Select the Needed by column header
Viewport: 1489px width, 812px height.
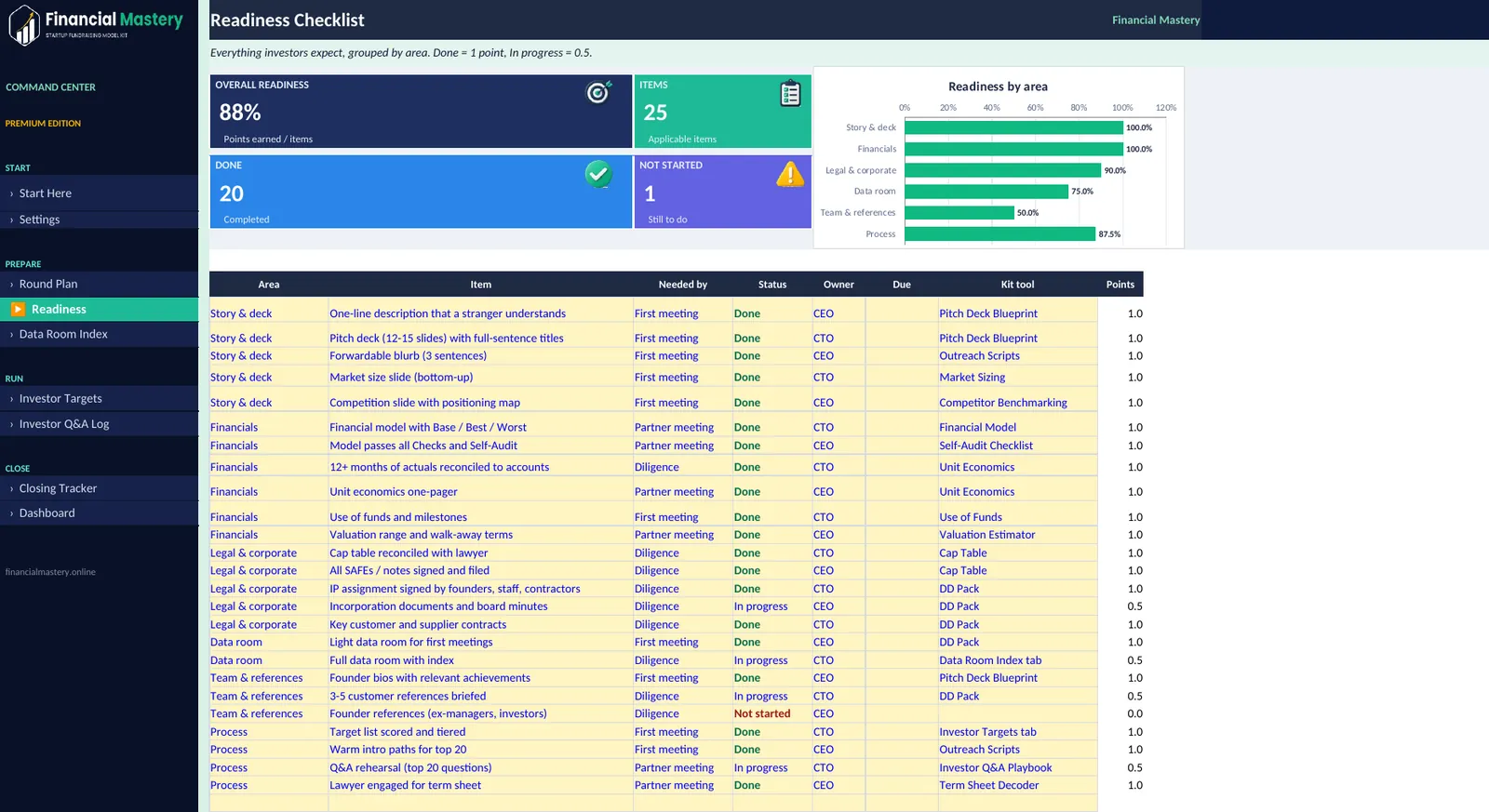pos(683,285)
